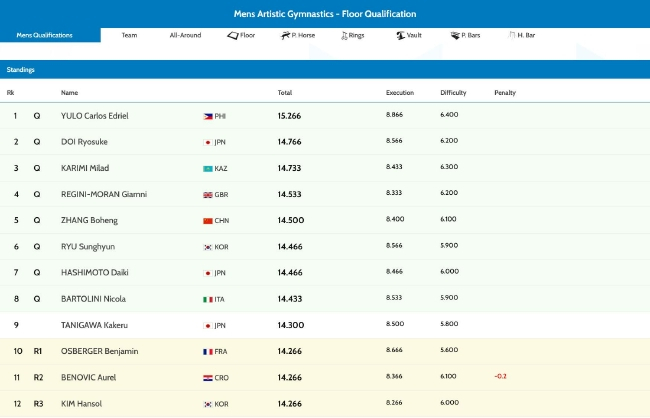Image resolution: width=650 pixels, height=418 pixels.
Task: Open athlete YULO Carlos Edriel
Action: point(94,116)
